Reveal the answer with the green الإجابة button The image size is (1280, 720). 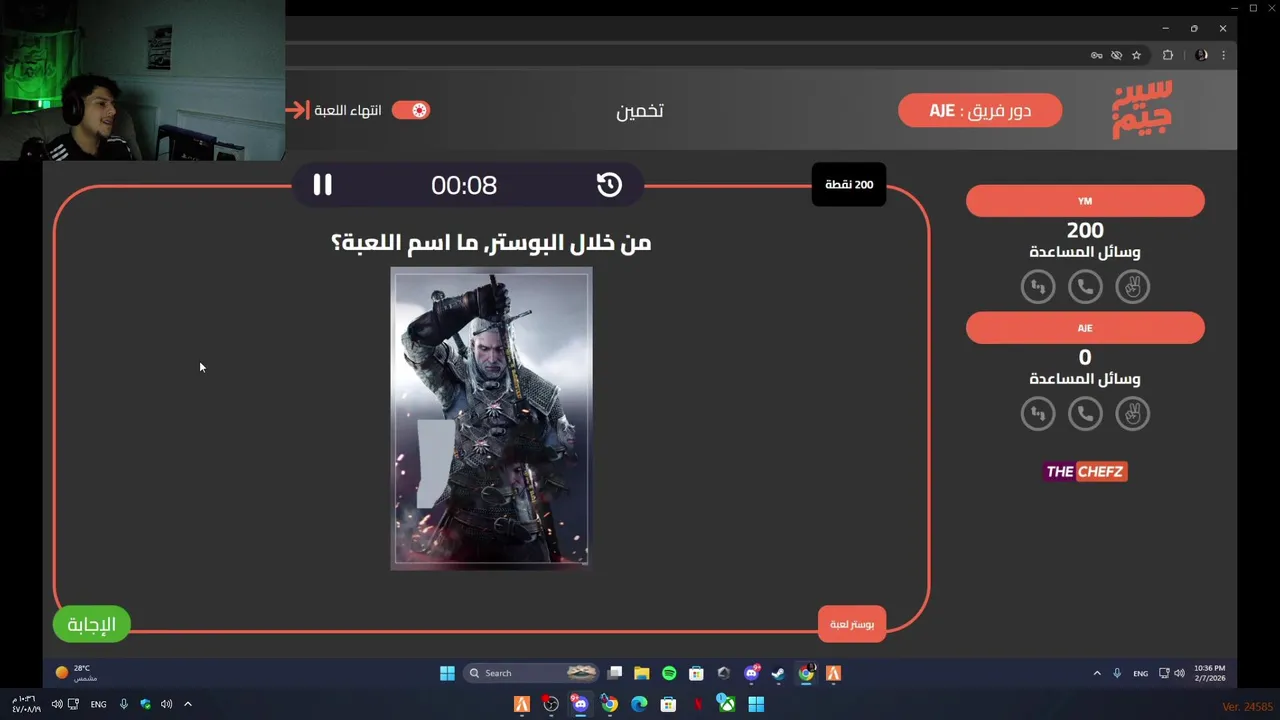point(91,624)
